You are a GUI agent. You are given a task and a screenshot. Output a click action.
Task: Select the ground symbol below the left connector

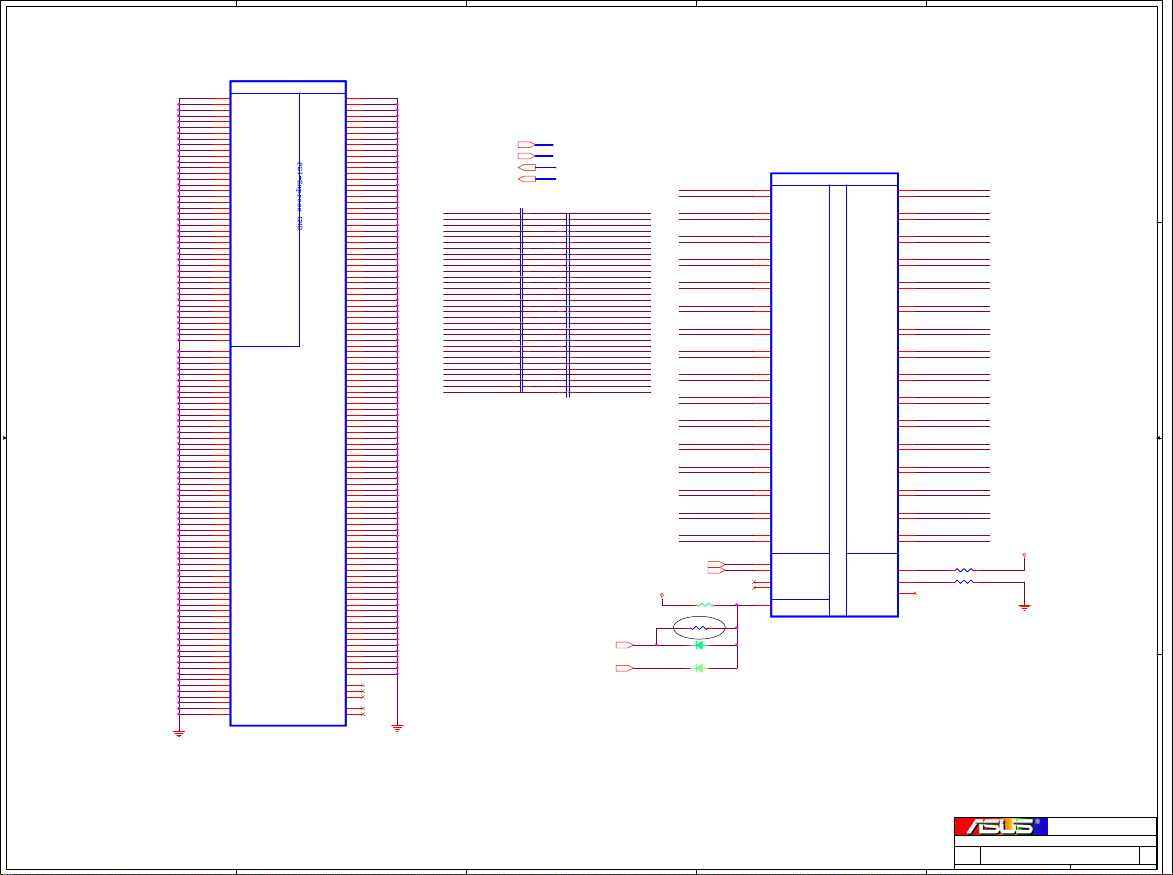click(x=179, y=733)
